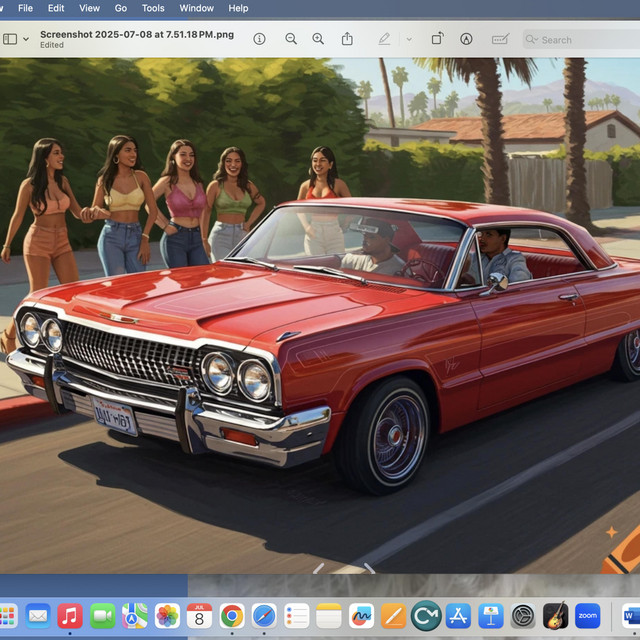Open the Tools menu
The width and height of the screenshot is (640, 640).
coord(153,8)
